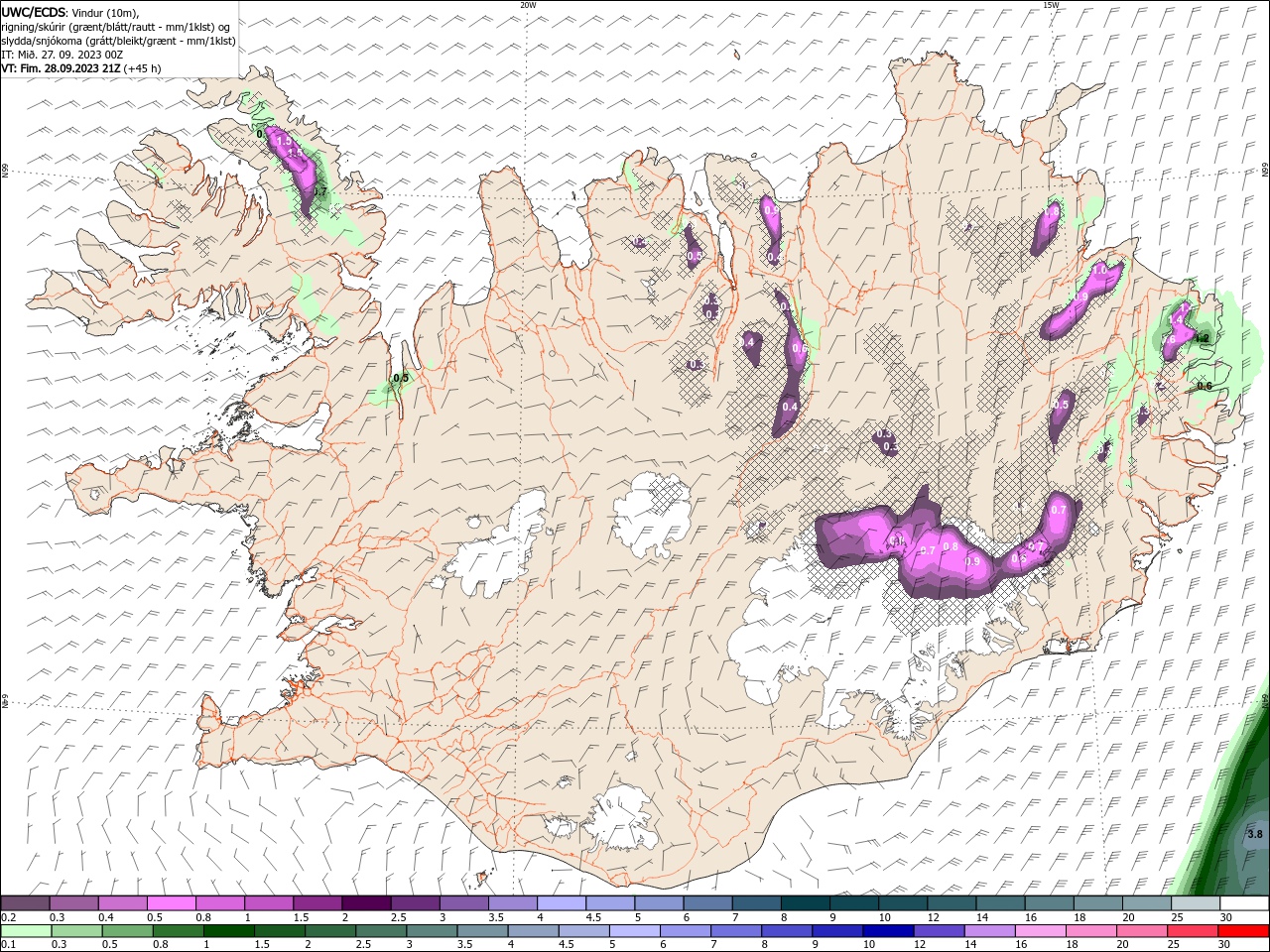The height and width of the screenshot is (952, 1270).
Task: Click the 1.2 value on the east coast
Action: pyautogui.click(x=1202, y=338)
